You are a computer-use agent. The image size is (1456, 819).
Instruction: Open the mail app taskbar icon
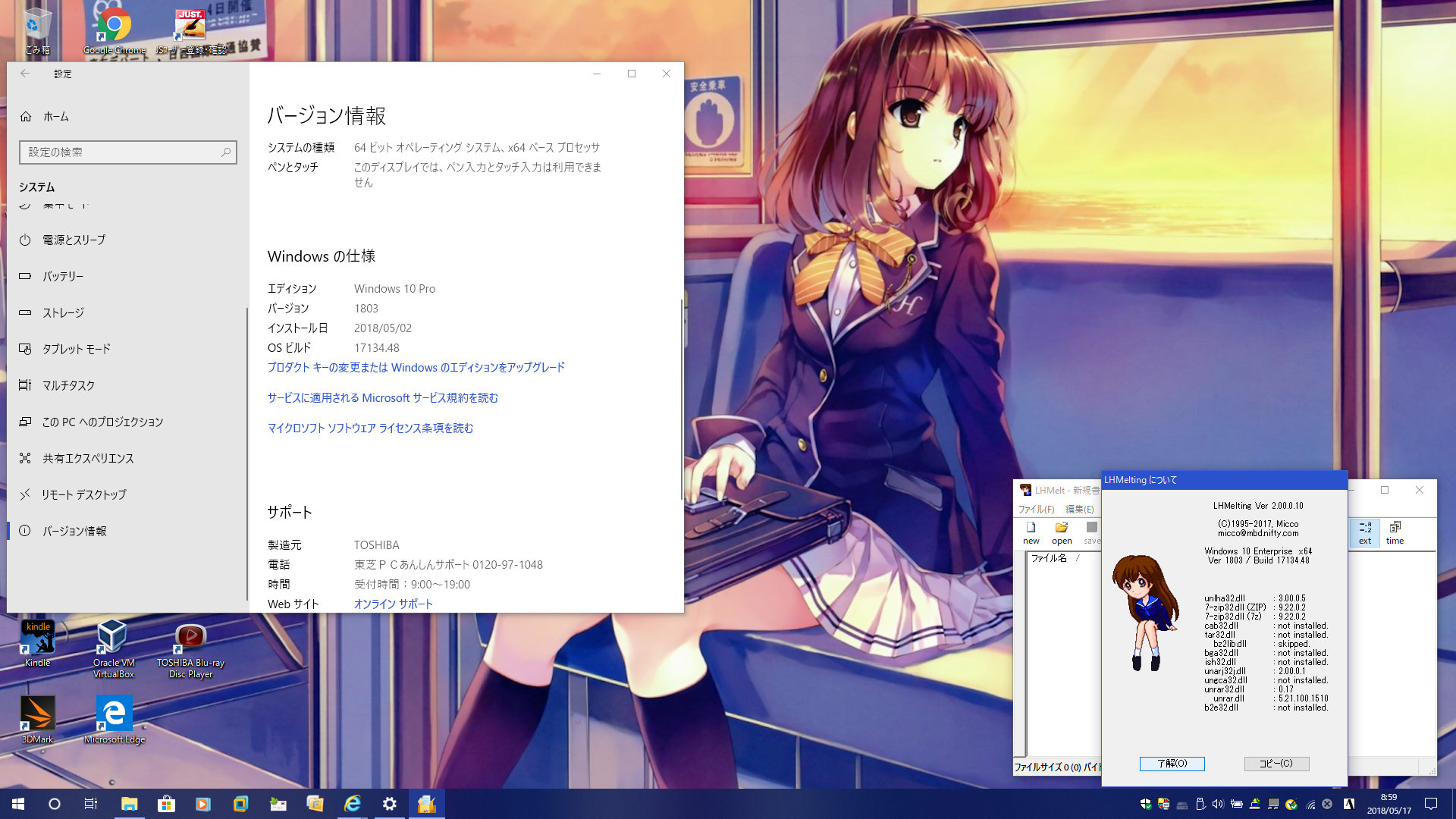(x=278, y=804)
